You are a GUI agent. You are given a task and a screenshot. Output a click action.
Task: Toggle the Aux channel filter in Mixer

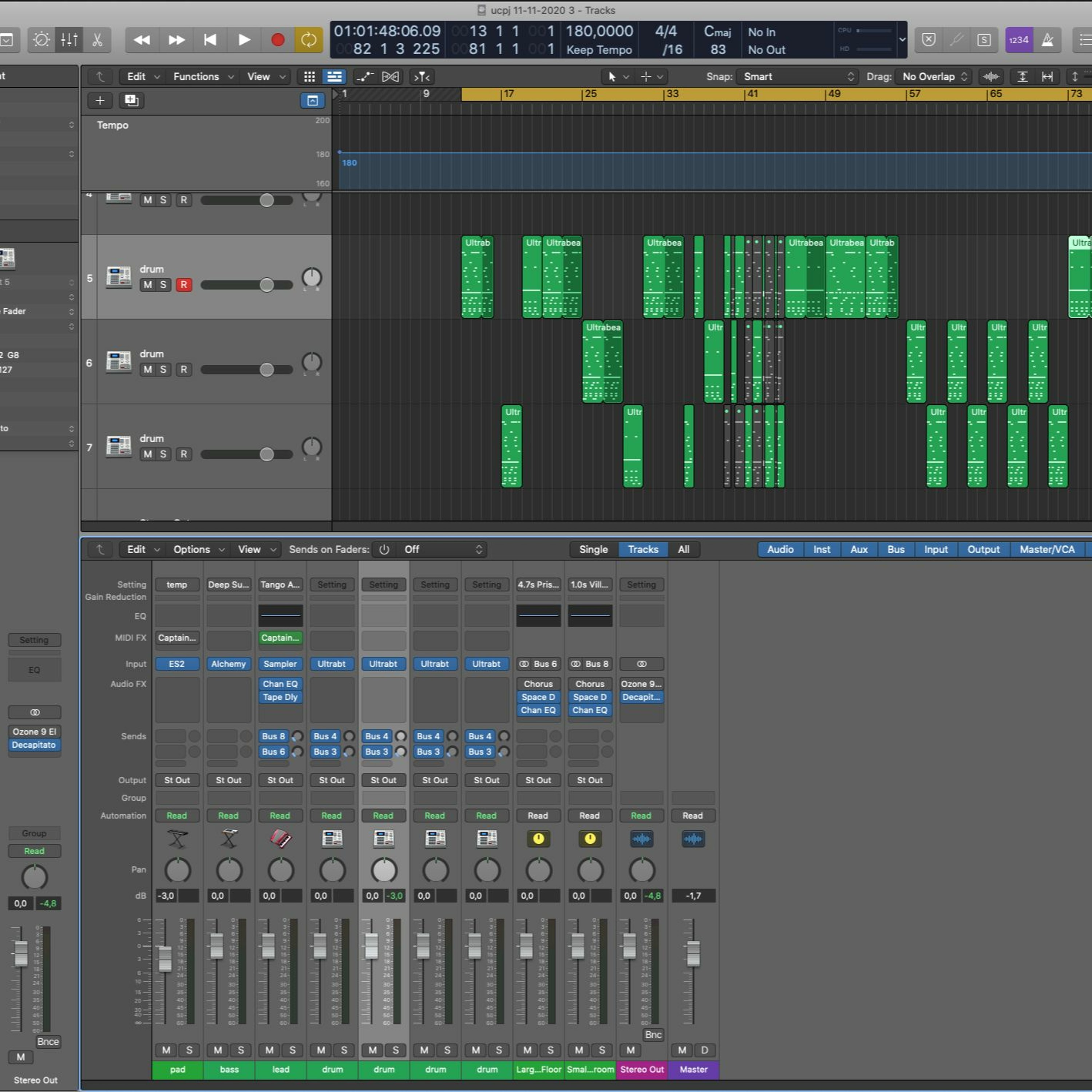(x=859, y=549)
